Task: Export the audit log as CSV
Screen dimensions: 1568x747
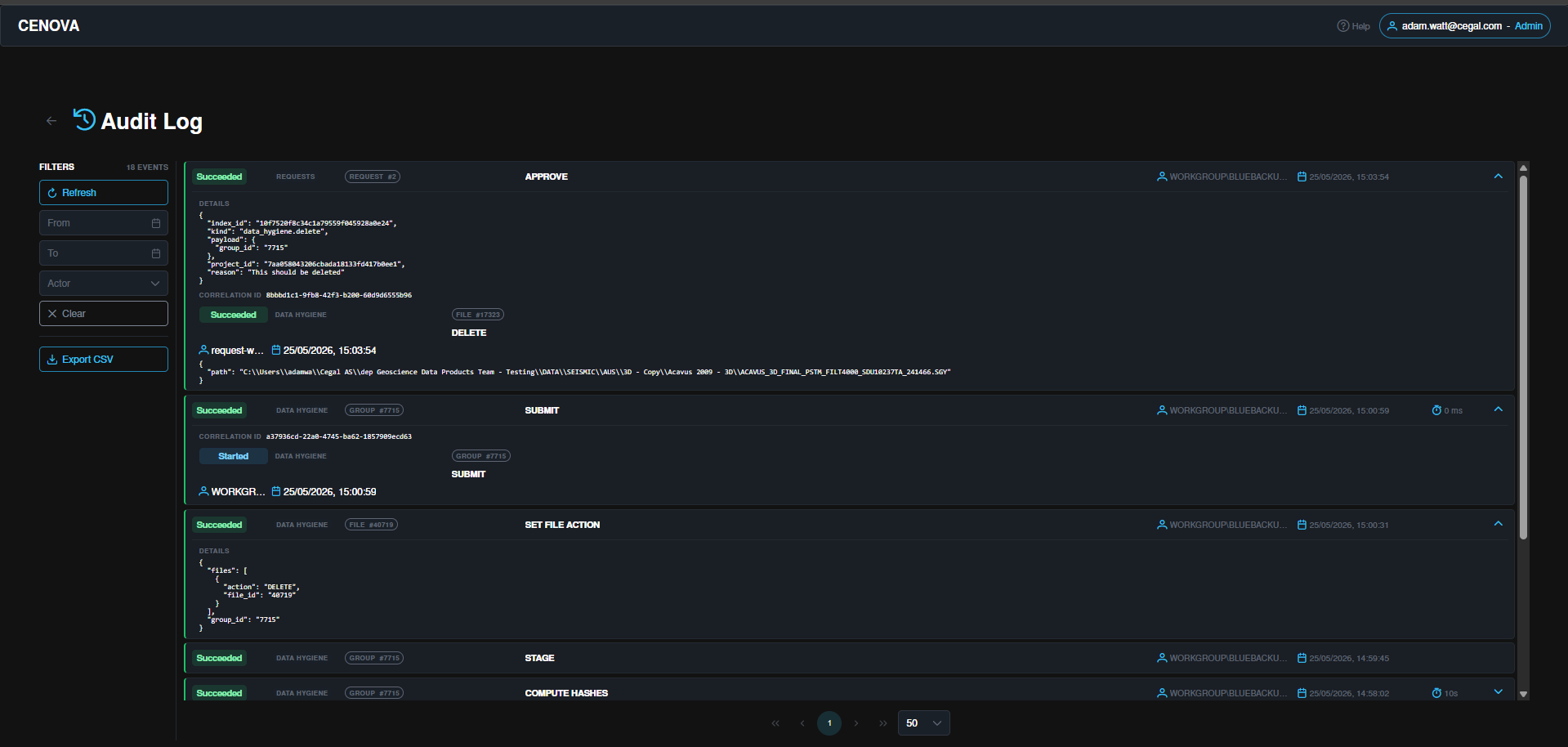Action: (x=104, y=360)
